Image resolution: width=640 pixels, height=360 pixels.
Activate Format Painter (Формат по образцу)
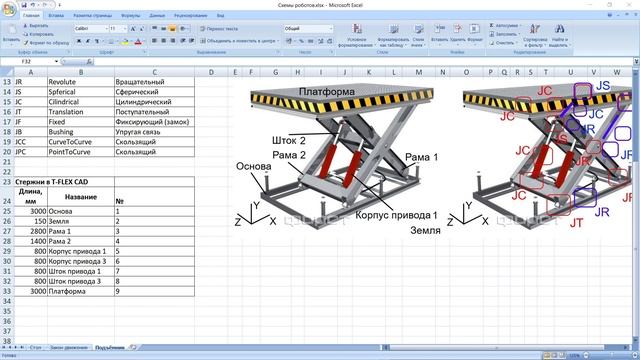click(x=46, y=42)
